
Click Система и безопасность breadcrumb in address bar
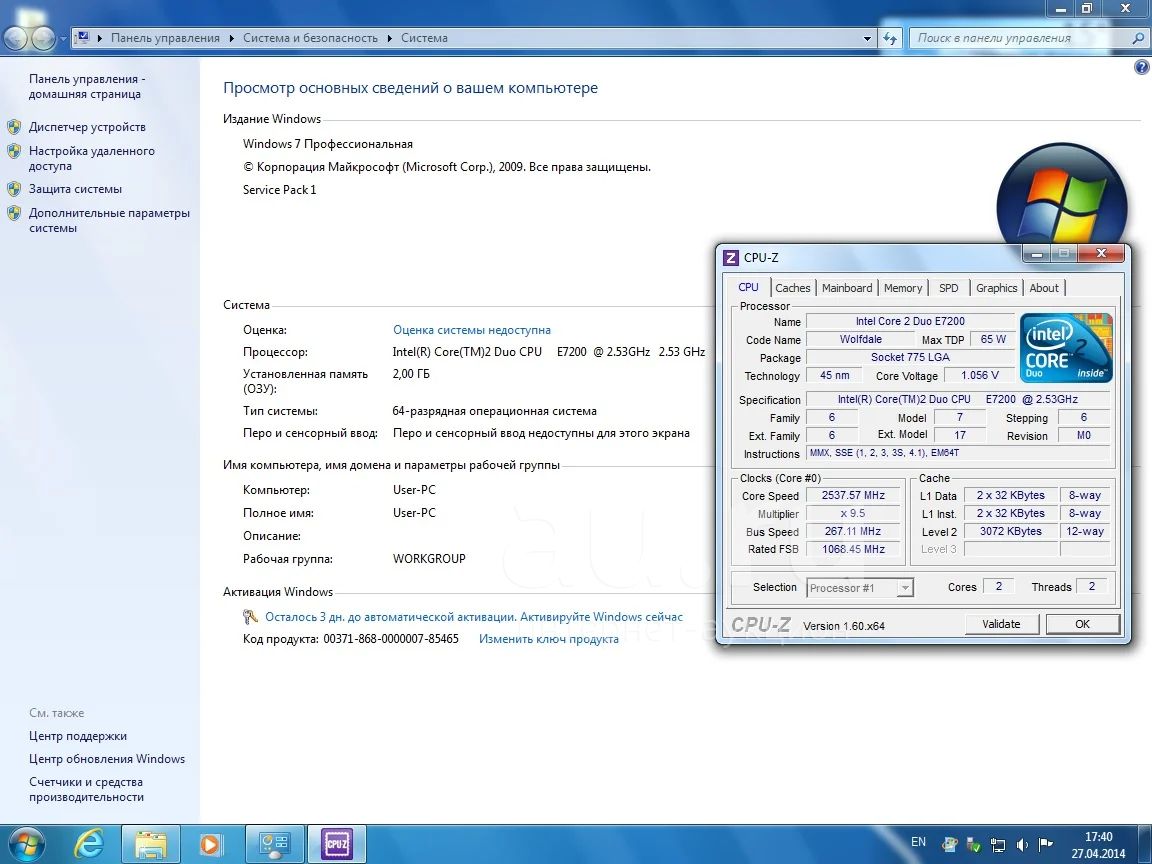(310, 38)
